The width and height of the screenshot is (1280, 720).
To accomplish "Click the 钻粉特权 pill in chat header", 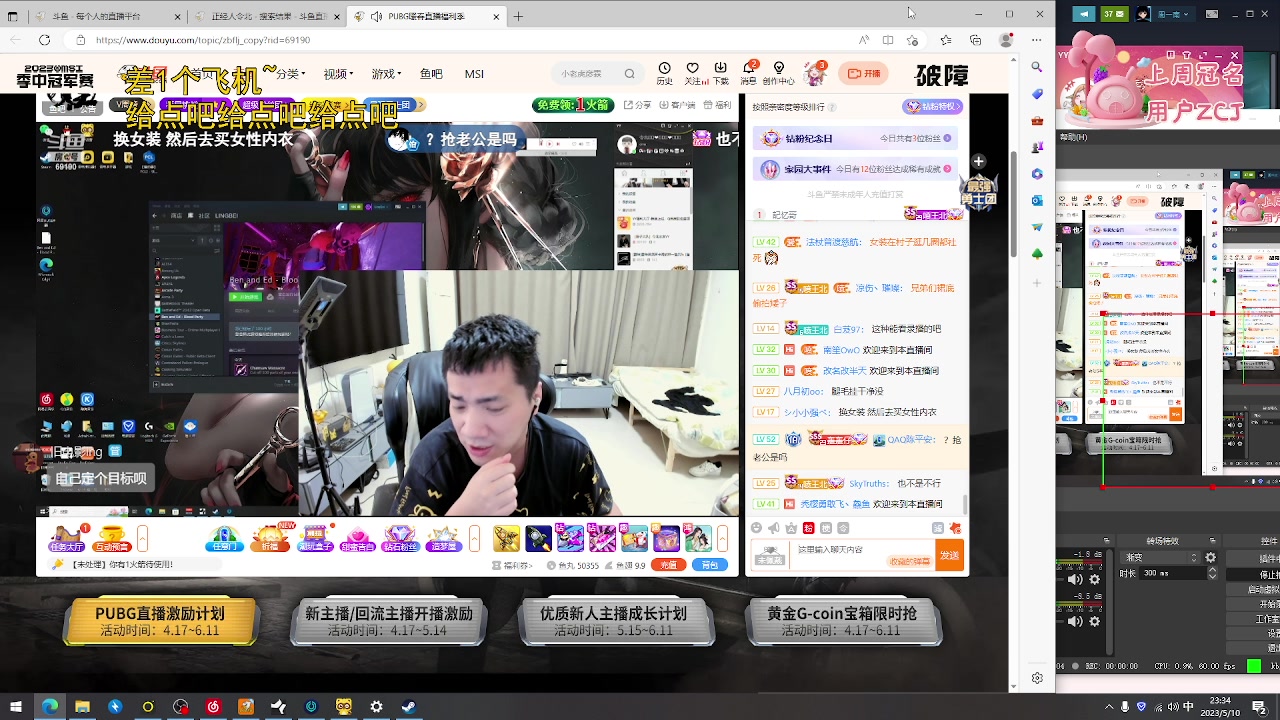I will click(x=932, y=106).
